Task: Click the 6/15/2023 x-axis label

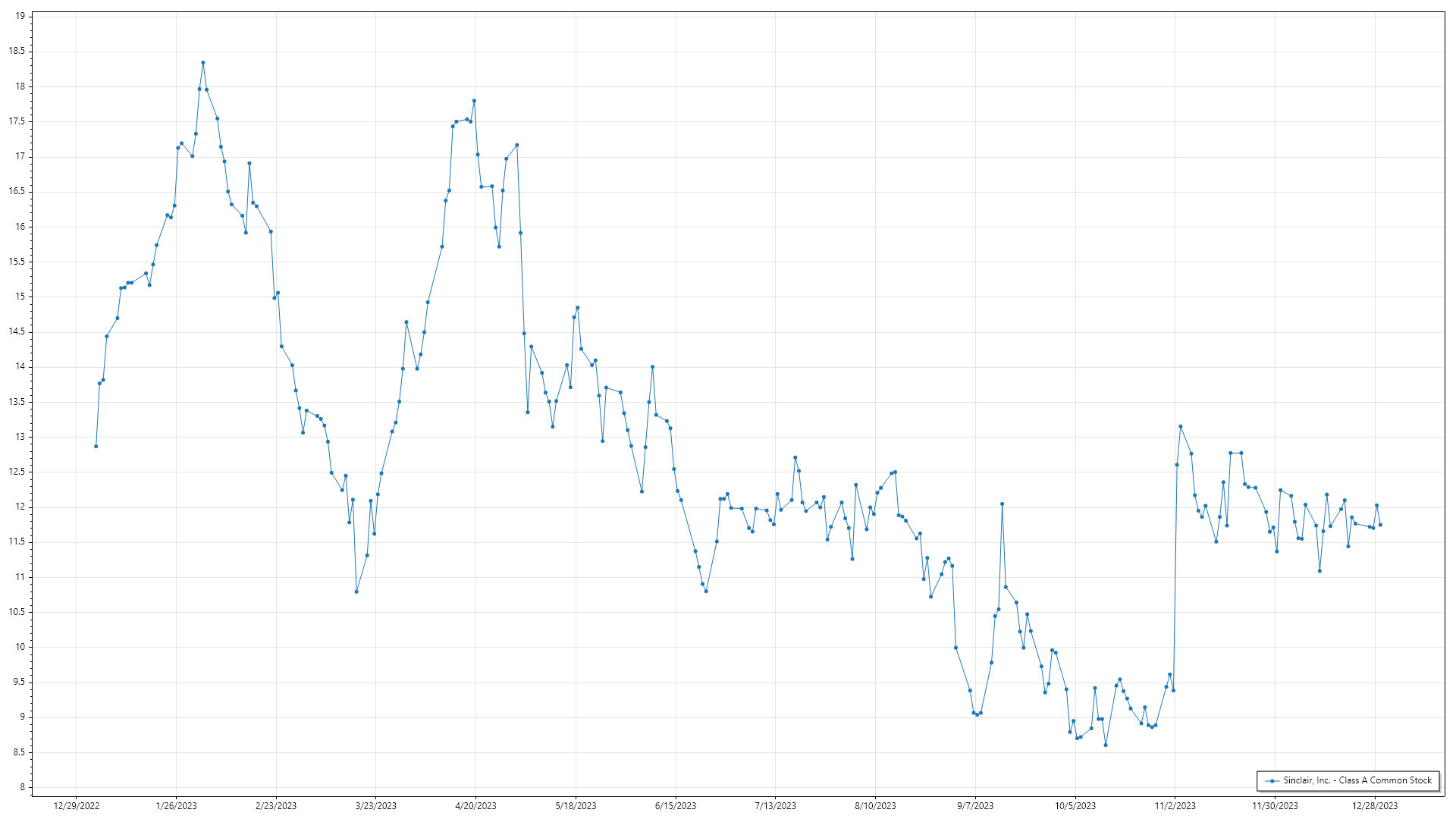Action: pyautogui.click(x=676, y=806)
